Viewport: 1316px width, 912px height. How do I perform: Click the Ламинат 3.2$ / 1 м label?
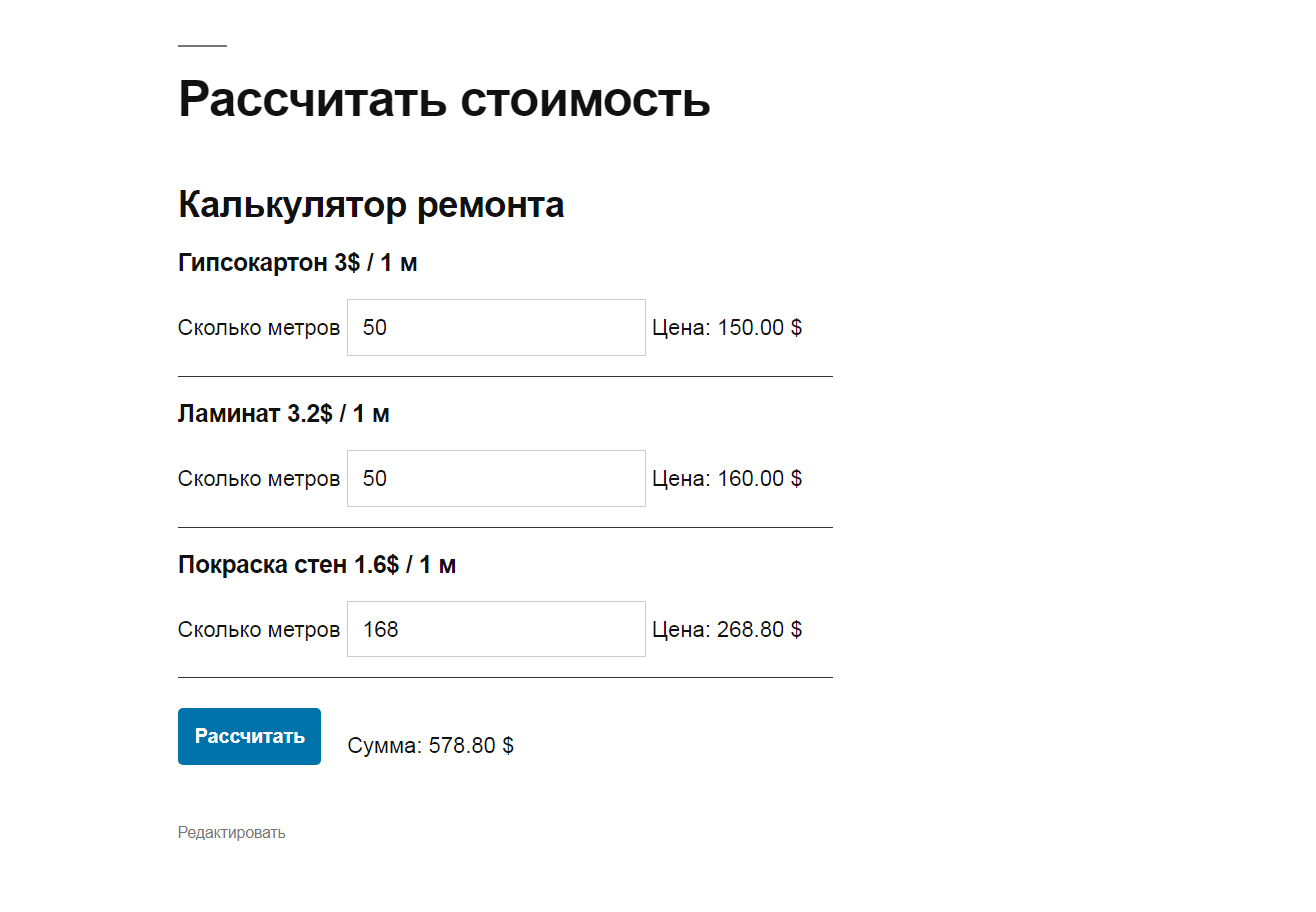click(284, 414)
